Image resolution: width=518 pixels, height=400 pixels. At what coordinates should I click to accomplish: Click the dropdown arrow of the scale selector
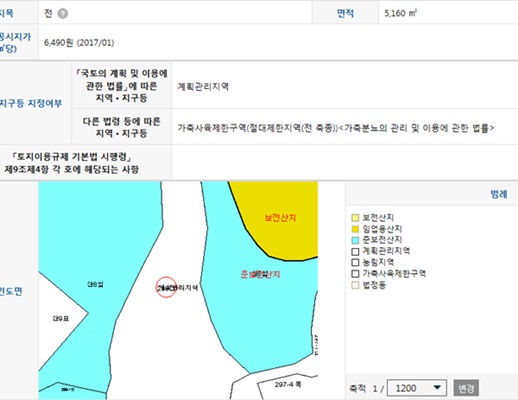(437, 388)
